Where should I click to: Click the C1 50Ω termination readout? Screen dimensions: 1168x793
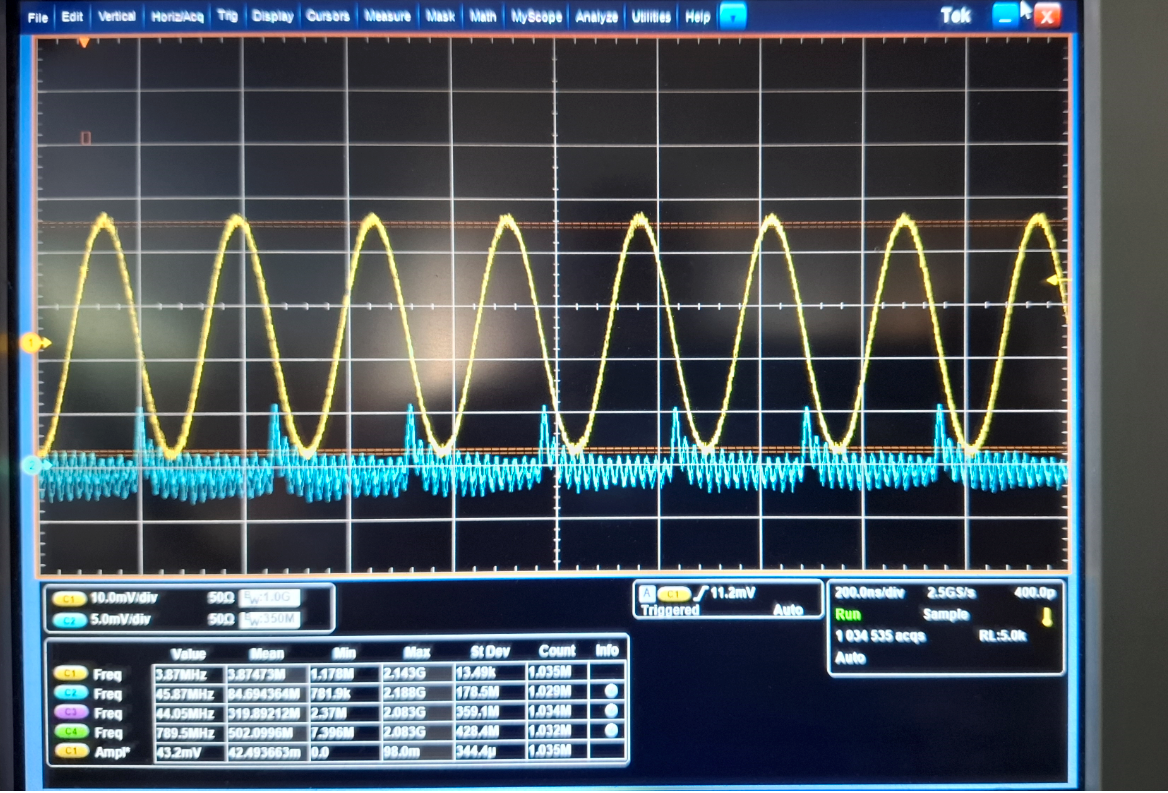pyautogui.click(x=220, y=598)
